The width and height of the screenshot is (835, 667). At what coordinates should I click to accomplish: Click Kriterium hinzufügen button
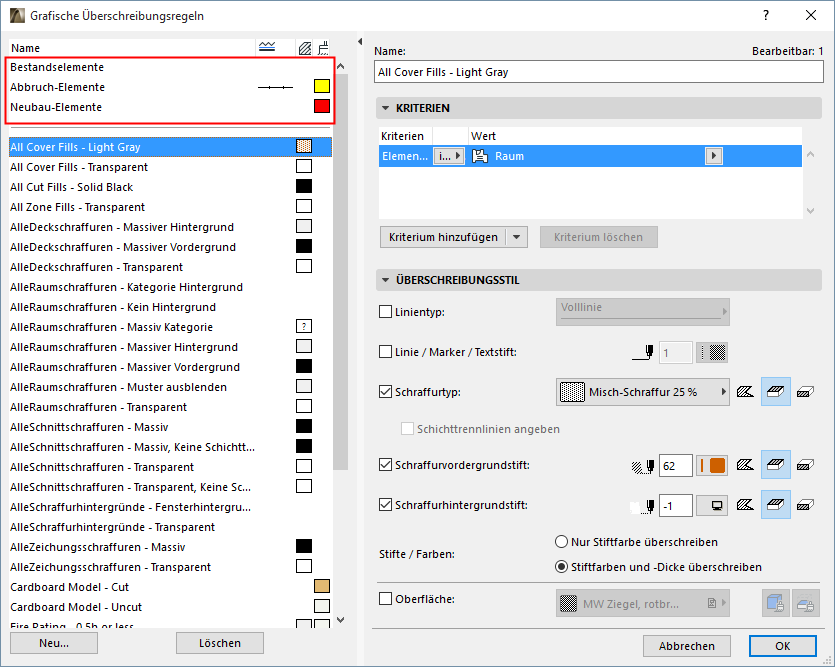click(x=444, y=237)
